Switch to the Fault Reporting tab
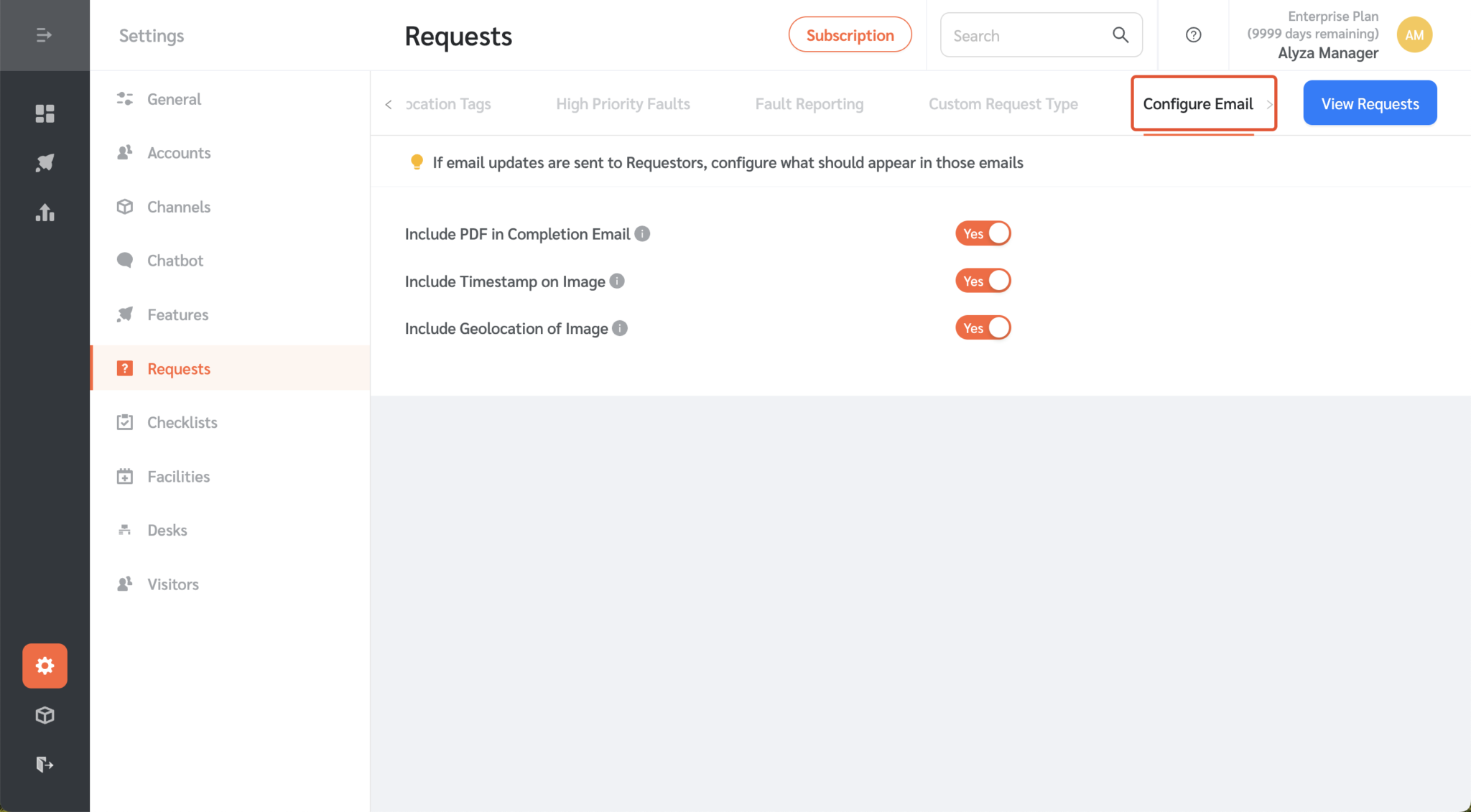 point(809,103)
